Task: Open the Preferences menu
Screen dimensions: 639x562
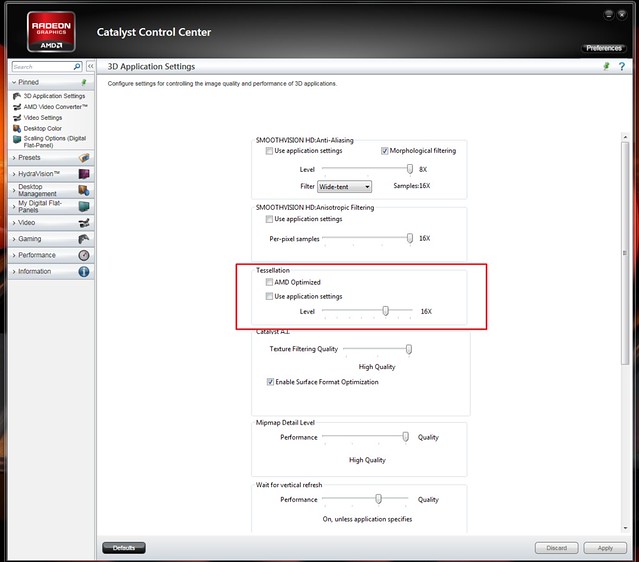Action: tap(603, 48)
